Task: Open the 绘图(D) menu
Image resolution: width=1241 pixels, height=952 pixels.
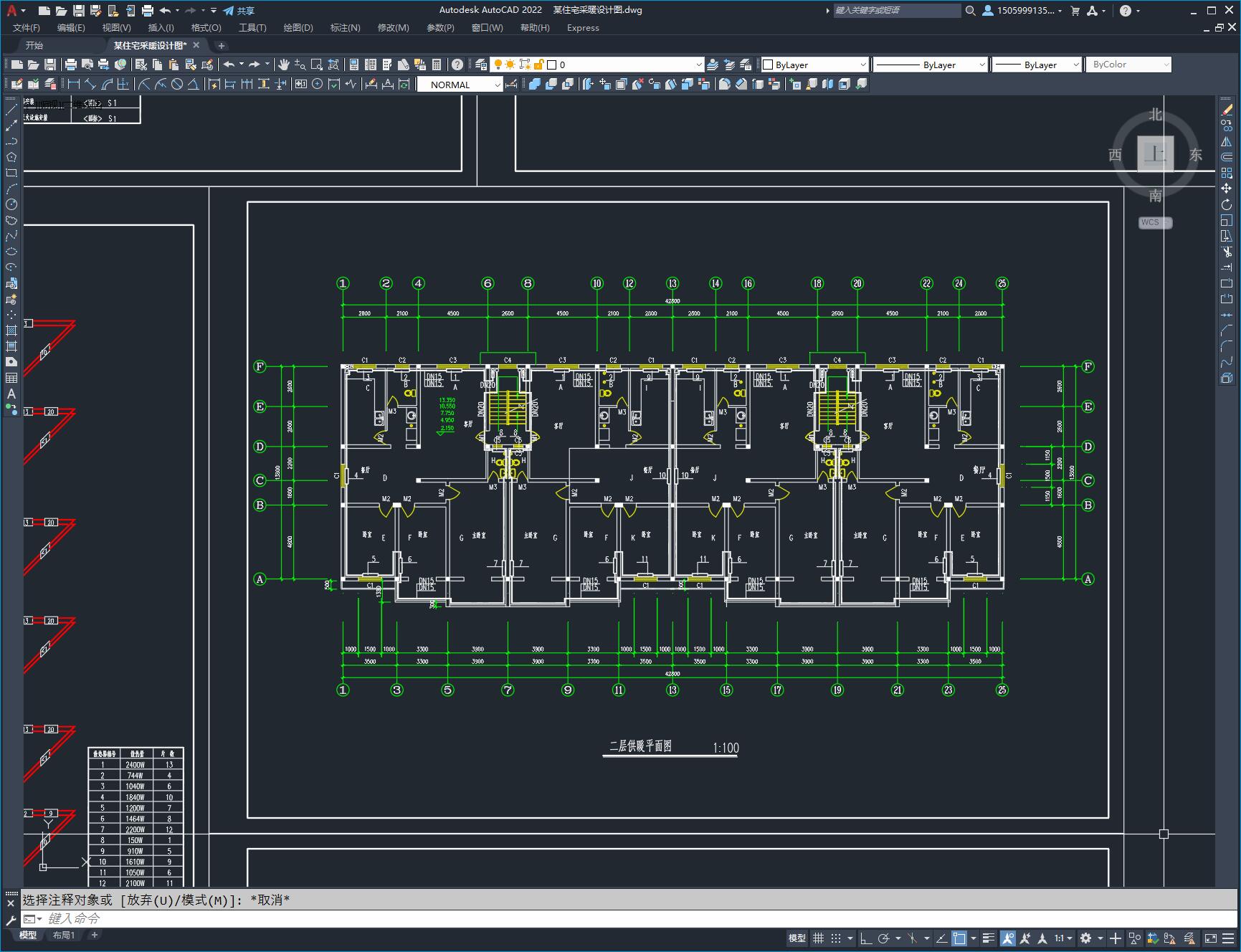Action: [298, 28]
